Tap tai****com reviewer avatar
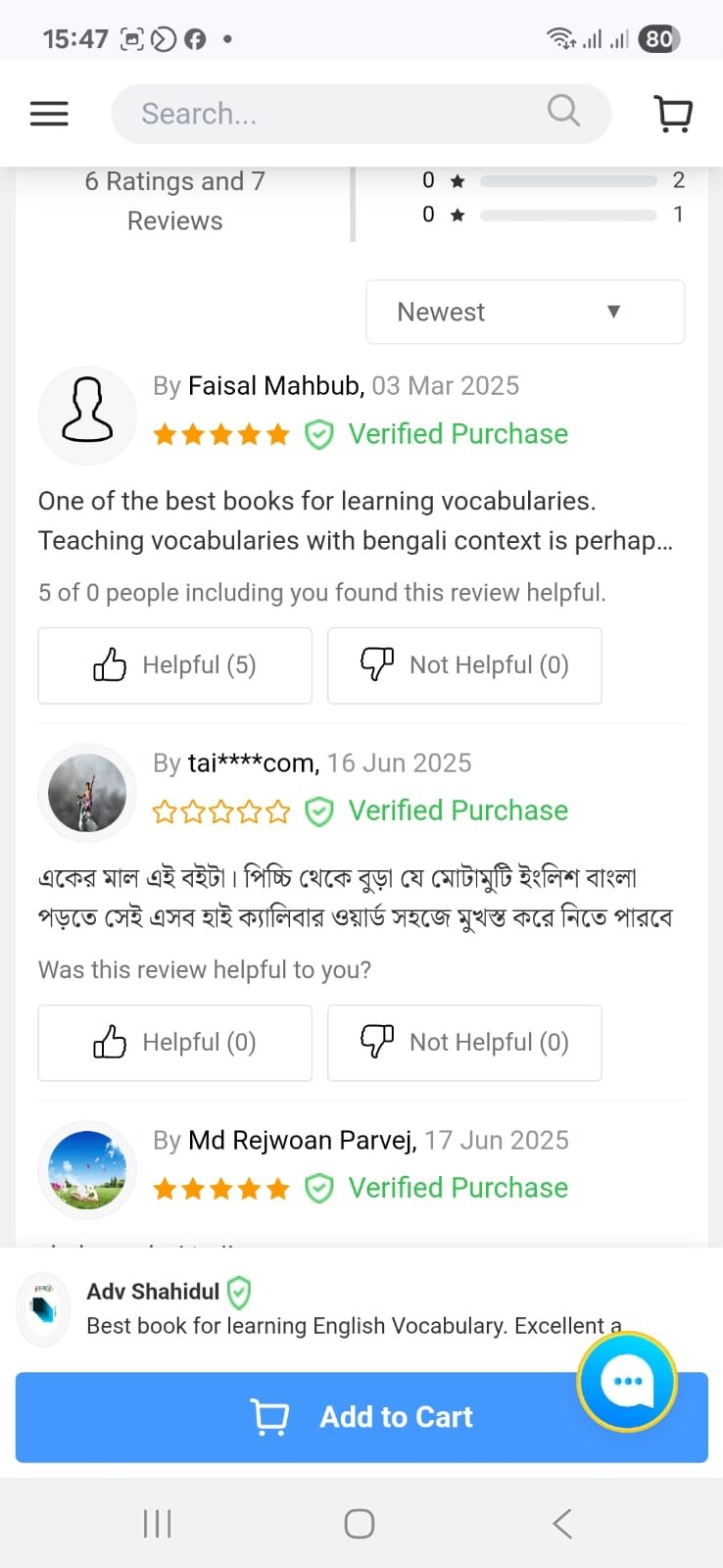Image resolution: width=723 pixels, height=1568 pixels. click(x=87, y=793)
